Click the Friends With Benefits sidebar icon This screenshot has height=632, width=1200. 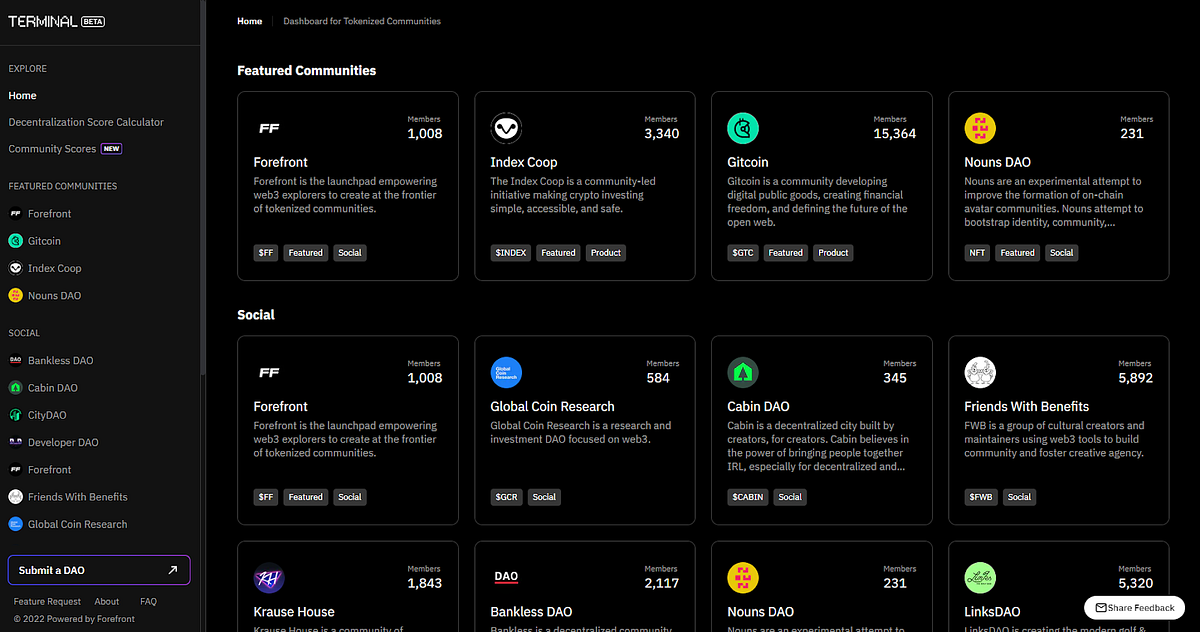[14, 496]
